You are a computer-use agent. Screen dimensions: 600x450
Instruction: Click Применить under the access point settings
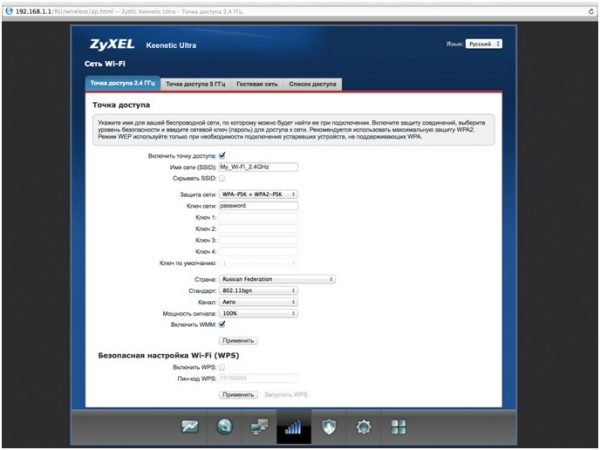(238, 341)
